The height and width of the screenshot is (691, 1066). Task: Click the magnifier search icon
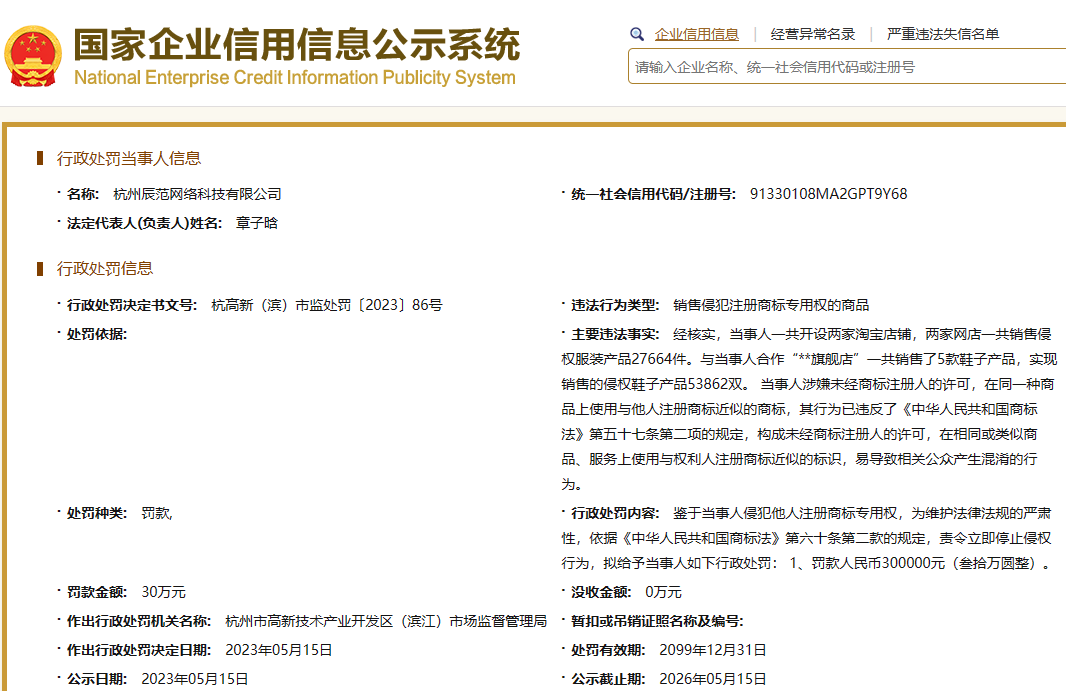(x=637, y=34)
